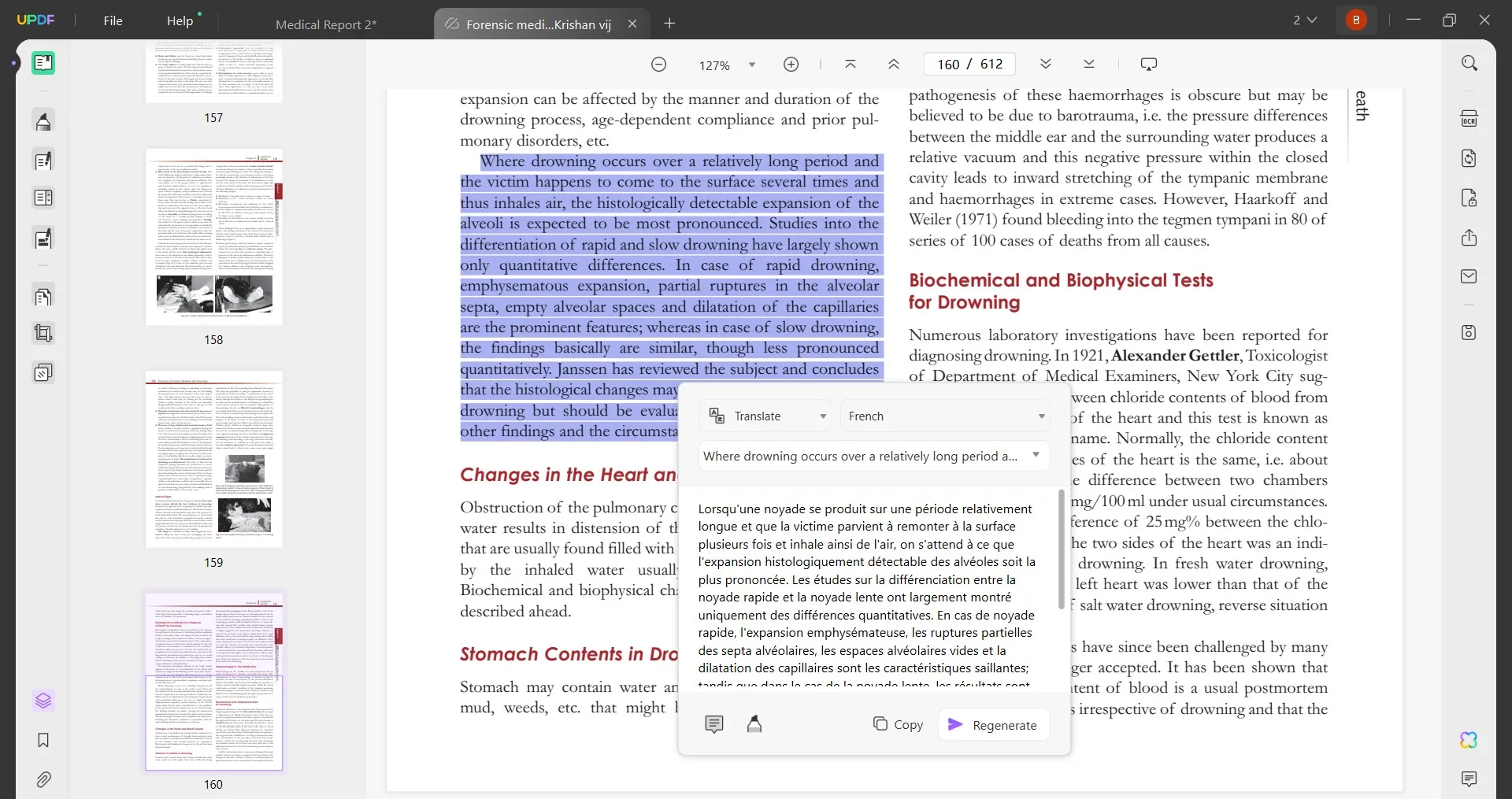Go to the next page
The image size is (1512, 799).
[1046, 65]
